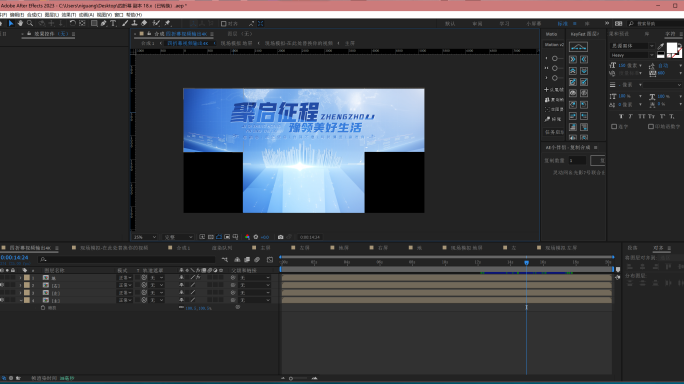
Task: Switch to the 默认 workspace
Action: click(450, 24)
